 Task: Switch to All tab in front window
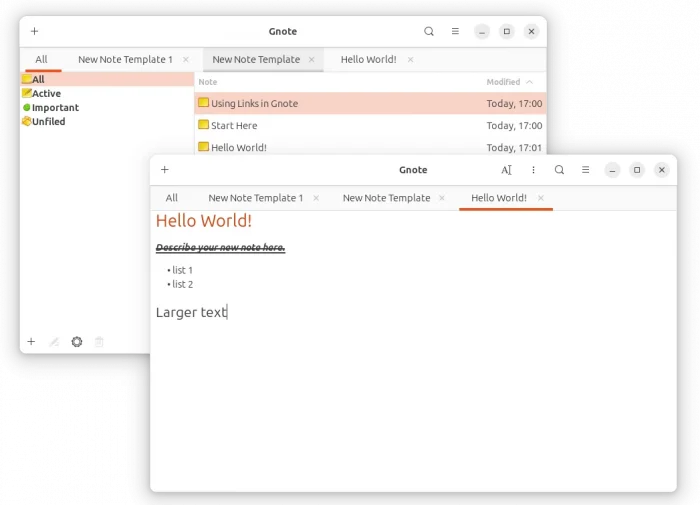[172, 198]
